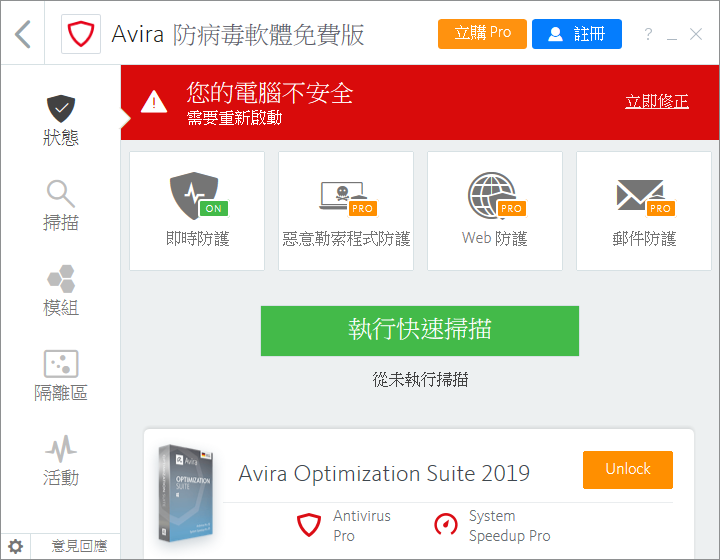The image size is (720, 560).
Task: Click the Optimization Suite box image
Action: pyautogui.click(x=186, y=493)
